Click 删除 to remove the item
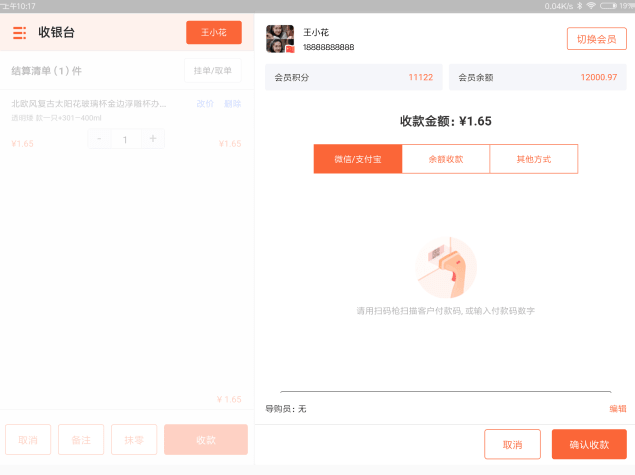This screenshot has width=635, height=475. coord(232,104)
